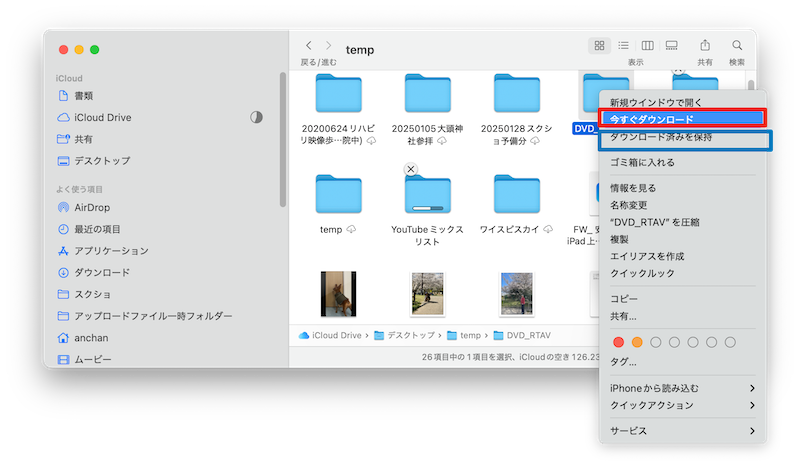This screenshot has width=800, height=464.
Task: Click iCloud Drive in the path bar
Action: [x=330, y=335]
